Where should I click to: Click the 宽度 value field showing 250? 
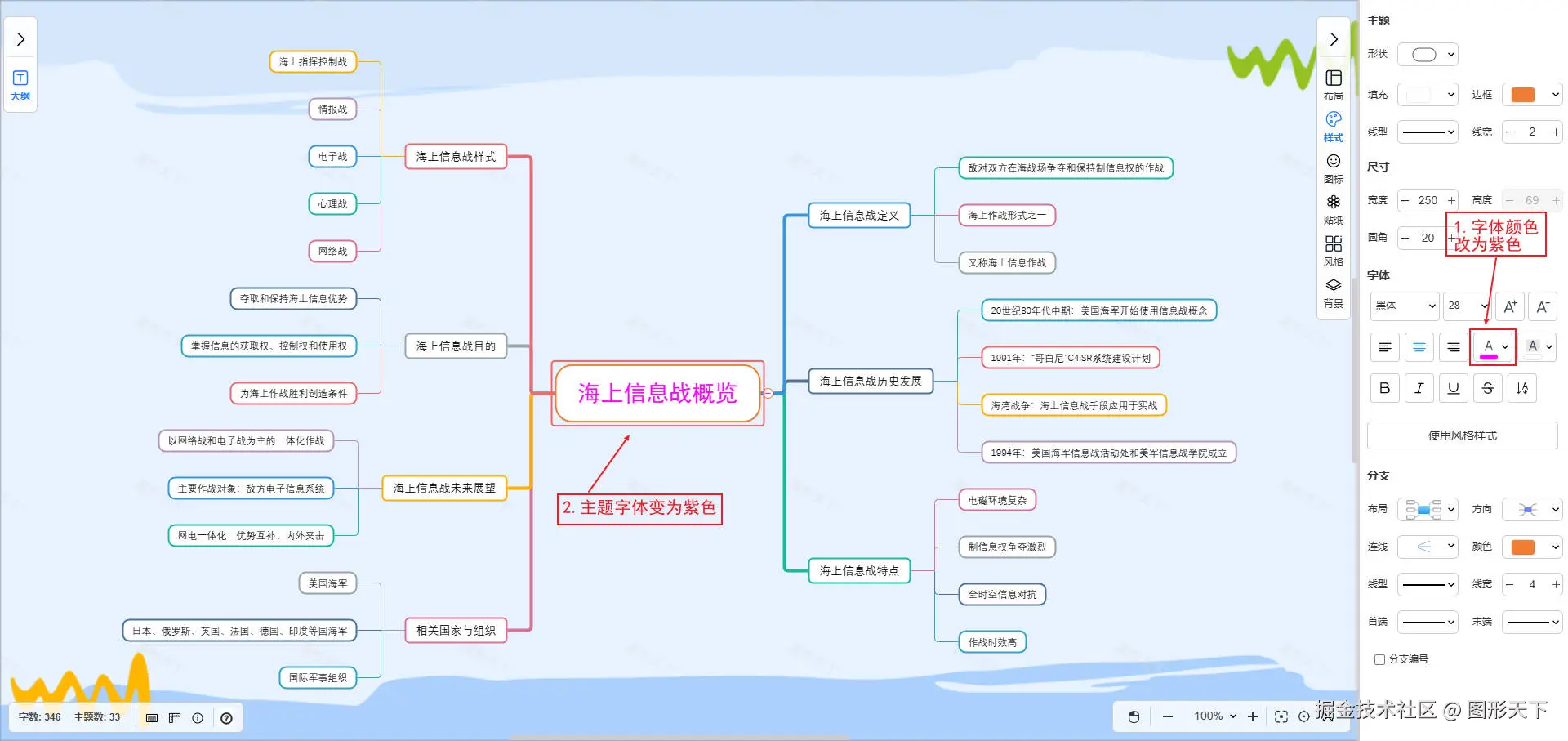[1428, 200]
